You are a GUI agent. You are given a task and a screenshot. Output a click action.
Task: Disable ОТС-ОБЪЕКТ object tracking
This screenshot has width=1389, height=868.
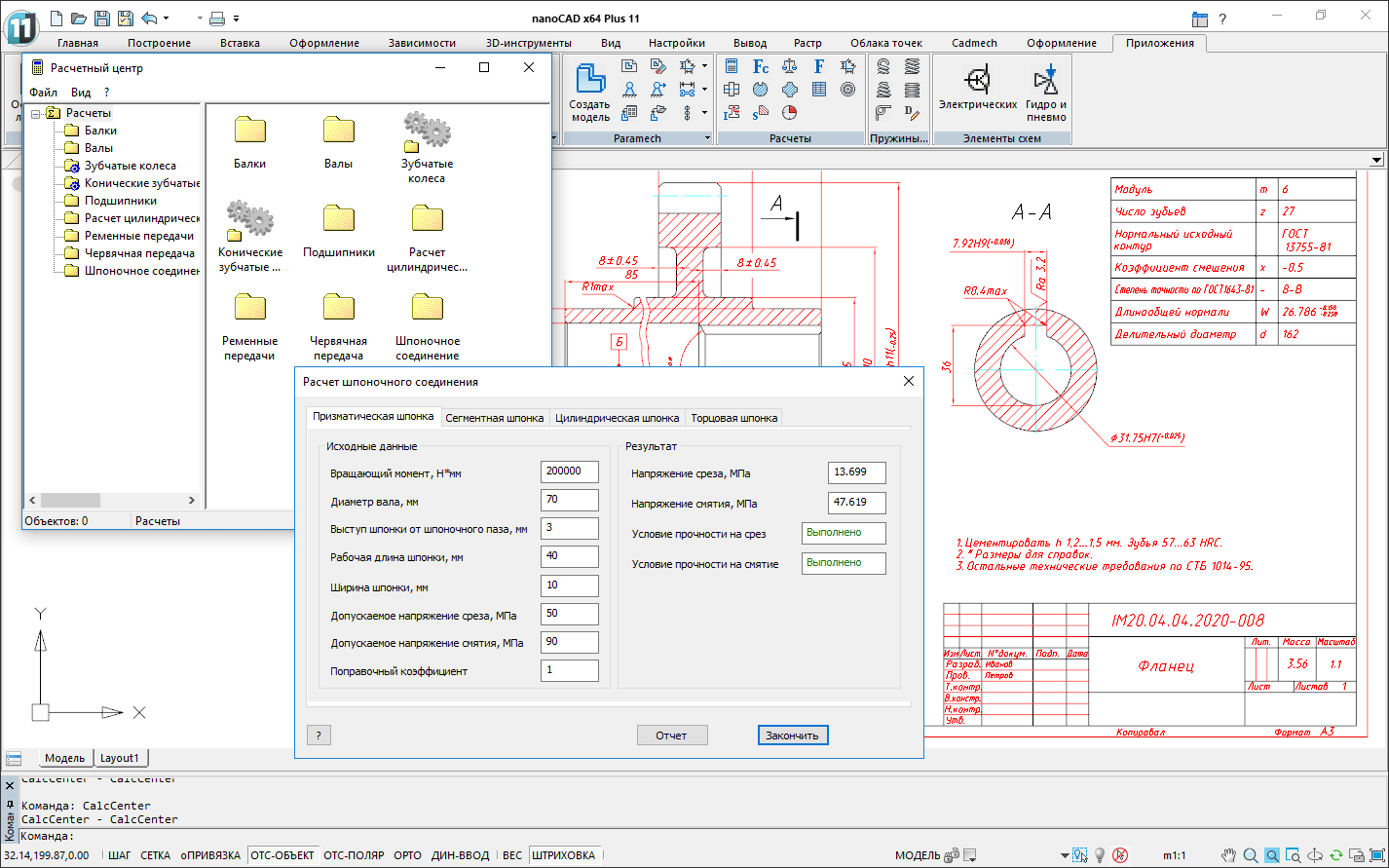click(282, 855)
